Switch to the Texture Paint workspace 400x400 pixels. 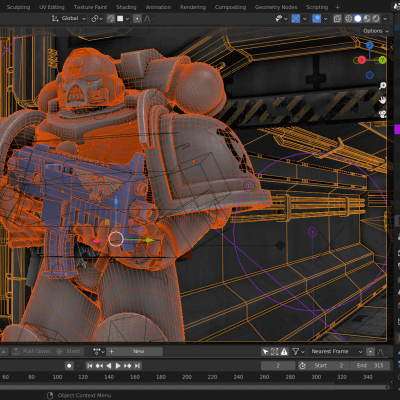[90, 7]
